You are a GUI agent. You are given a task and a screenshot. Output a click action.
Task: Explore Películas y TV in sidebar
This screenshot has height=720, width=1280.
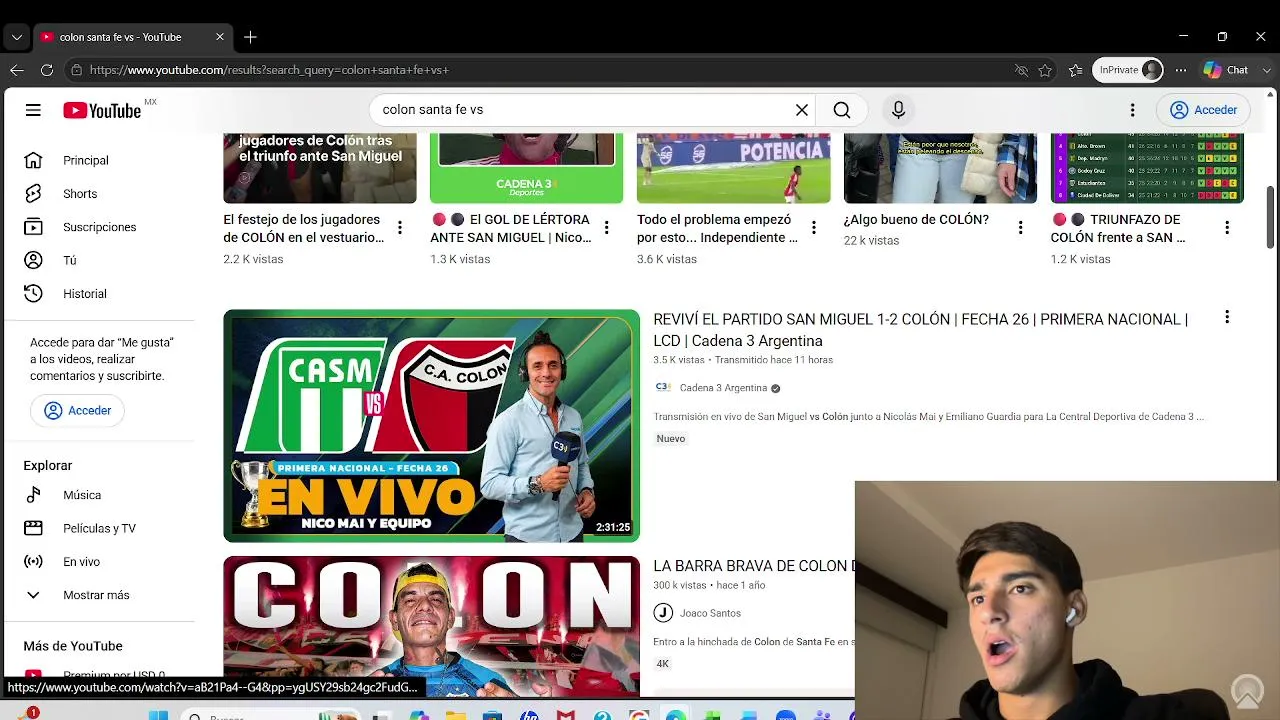point(100,528)
